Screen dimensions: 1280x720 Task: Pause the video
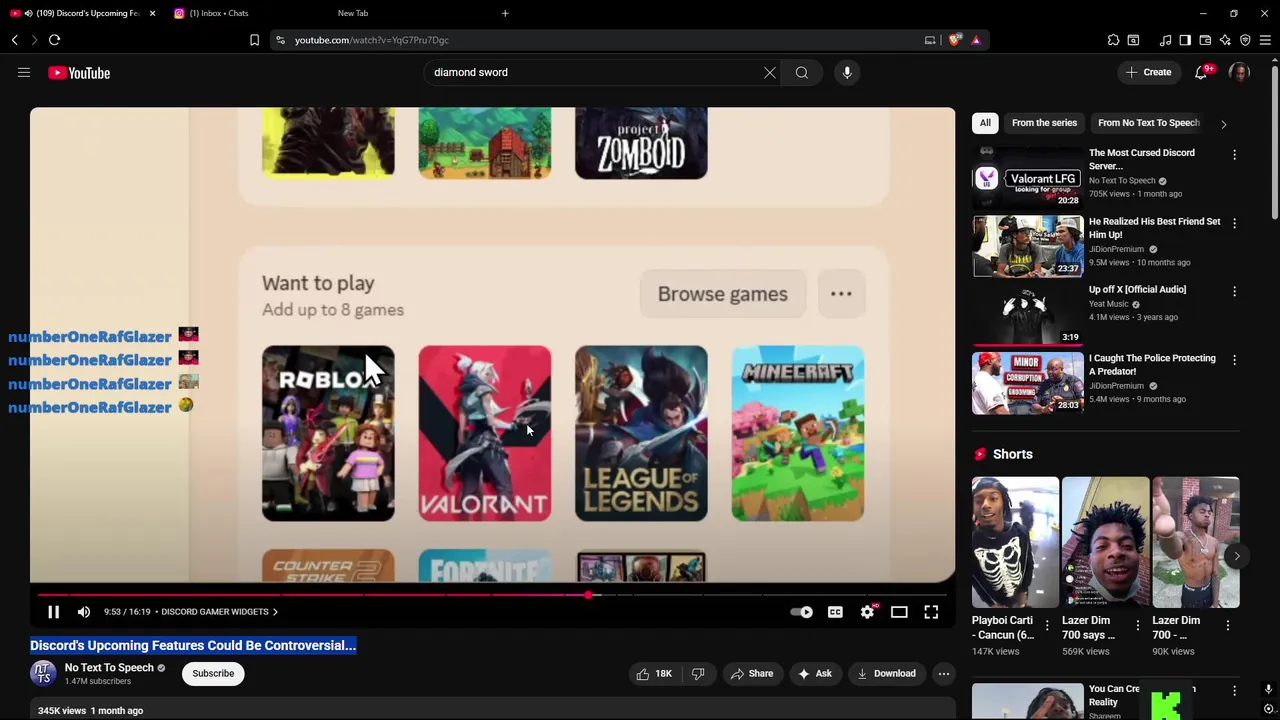click(x=54, y=612)
